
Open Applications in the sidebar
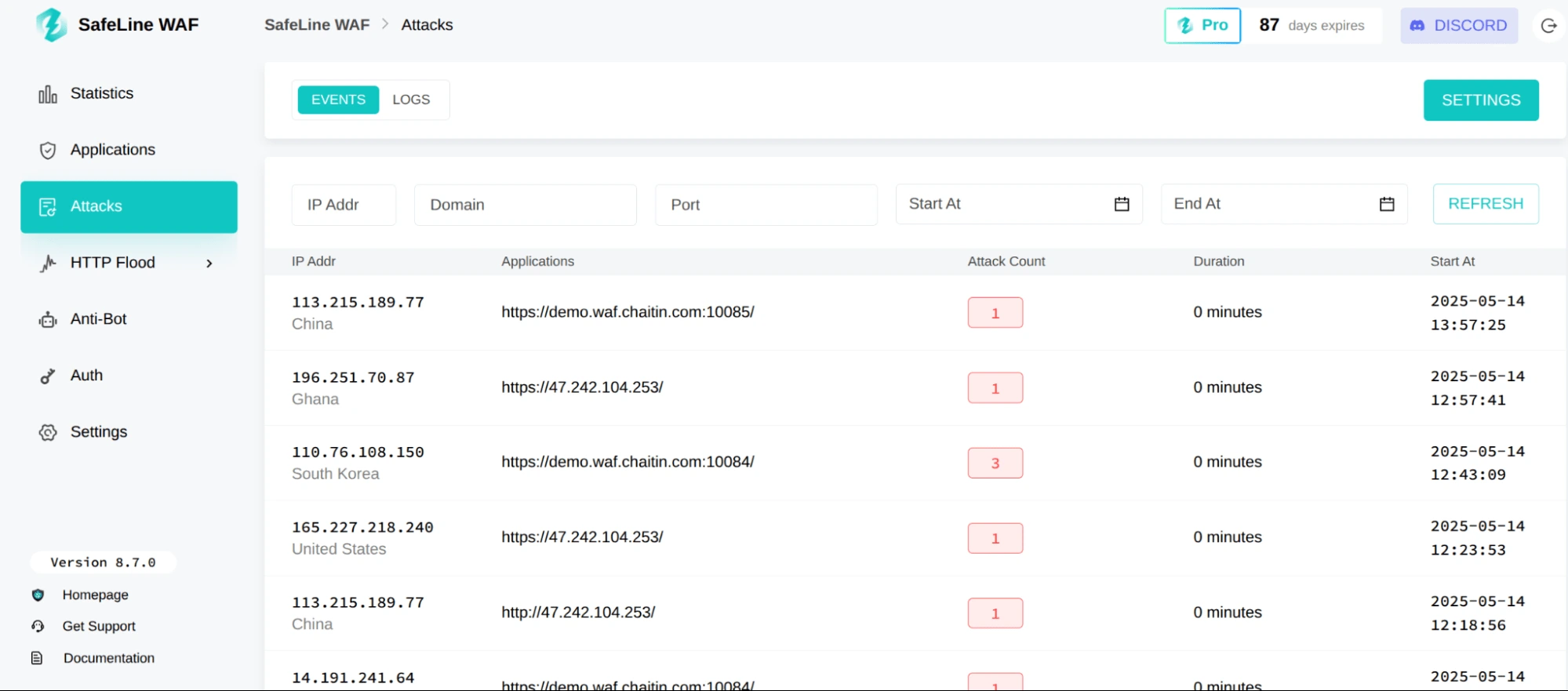129,151
